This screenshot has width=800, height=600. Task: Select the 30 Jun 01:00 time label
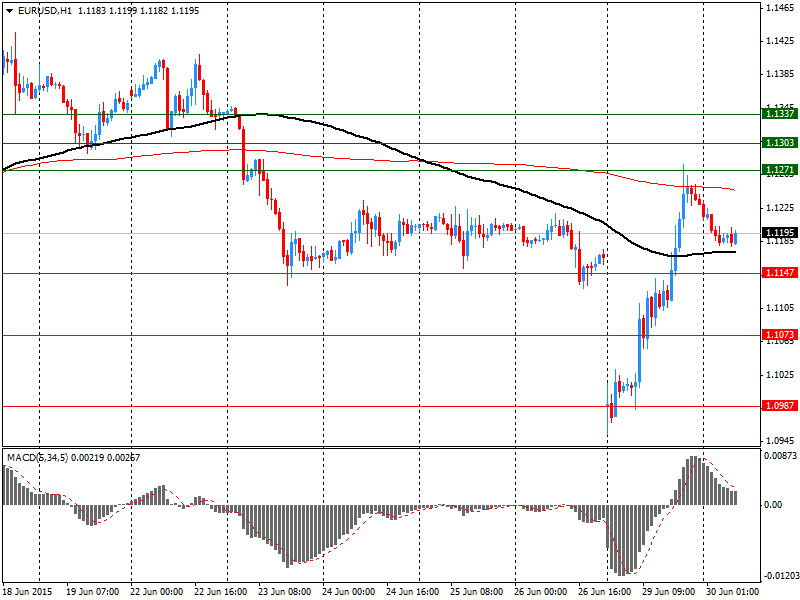(732, 592)
